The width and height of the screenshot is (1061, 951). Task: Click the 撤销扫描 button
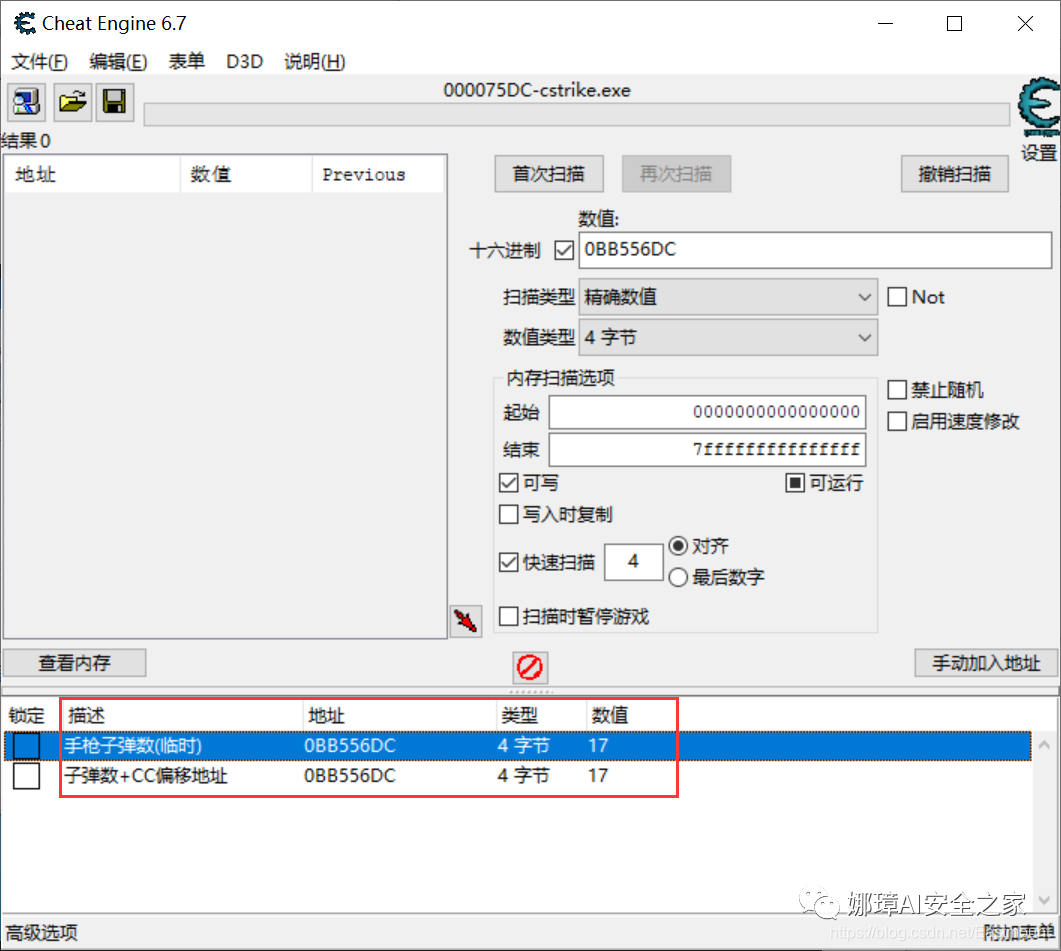coord(954,174)
